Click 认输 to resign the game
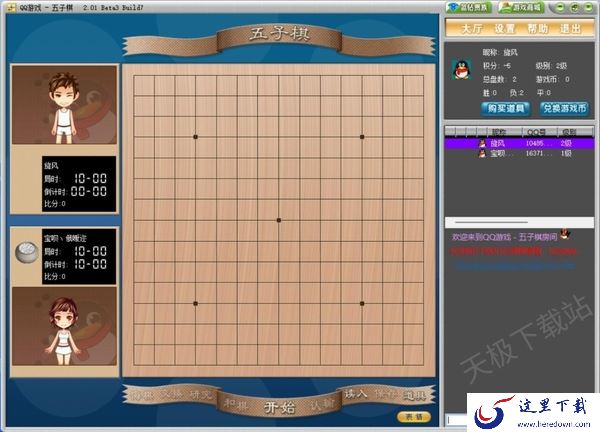The image size is (600, 432). click(321, 404)
